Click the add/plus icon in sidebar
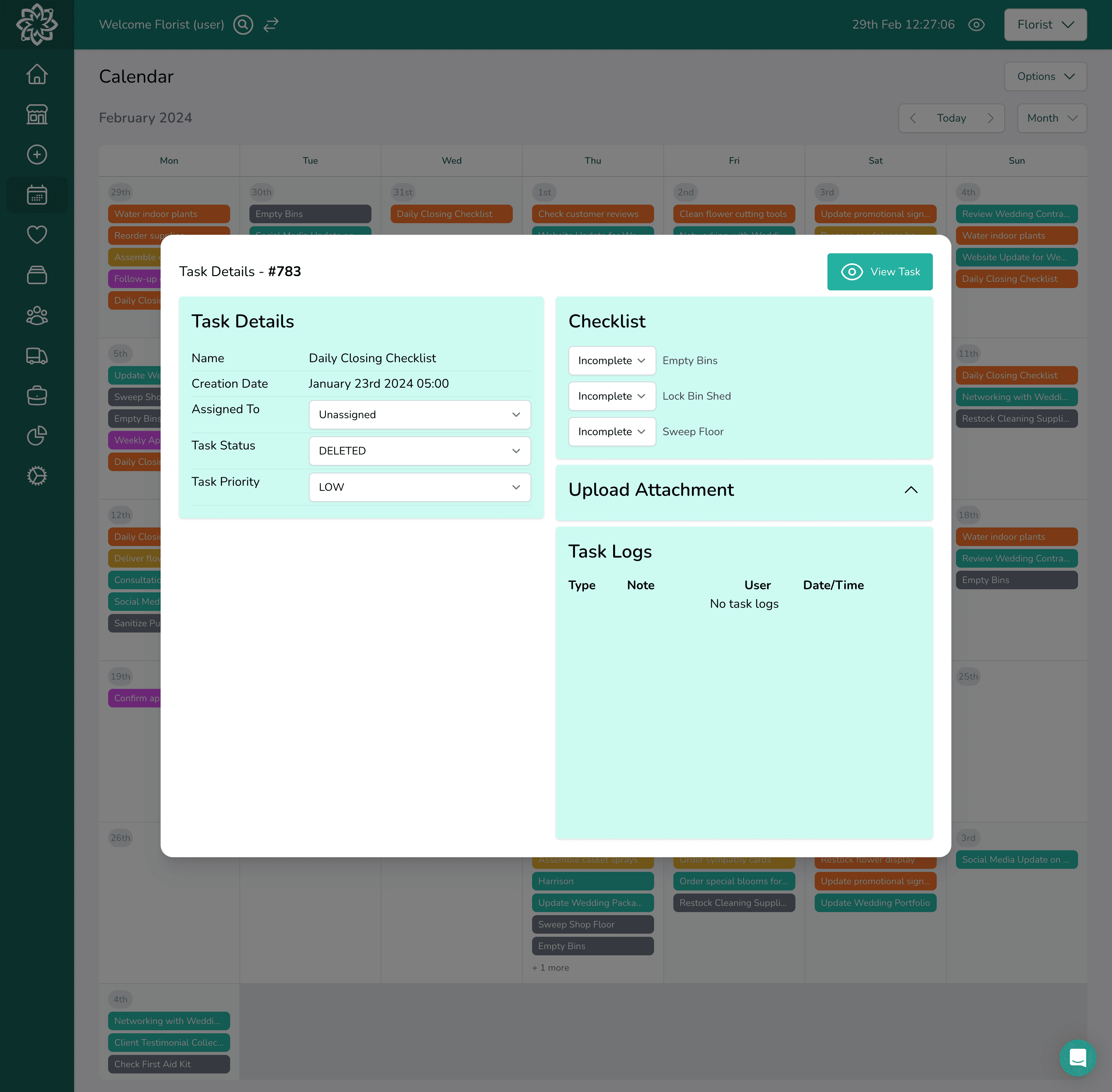 [37, 155]
